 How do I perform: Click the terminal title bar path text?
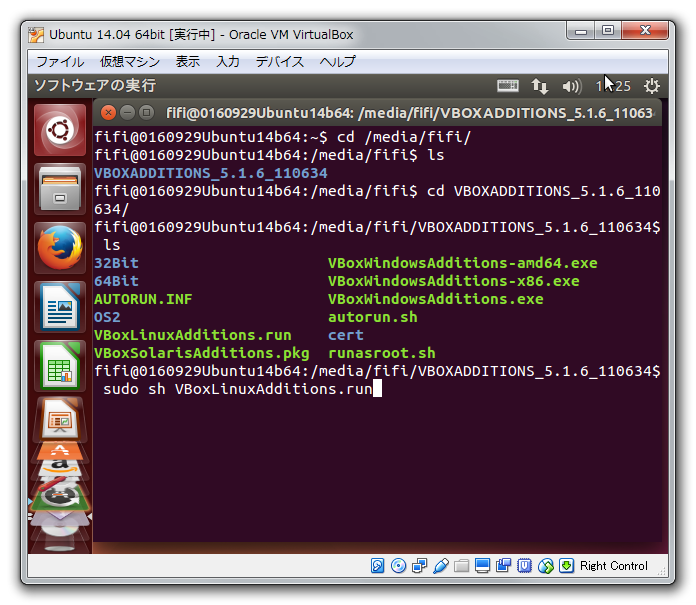(x=410, y=113)
